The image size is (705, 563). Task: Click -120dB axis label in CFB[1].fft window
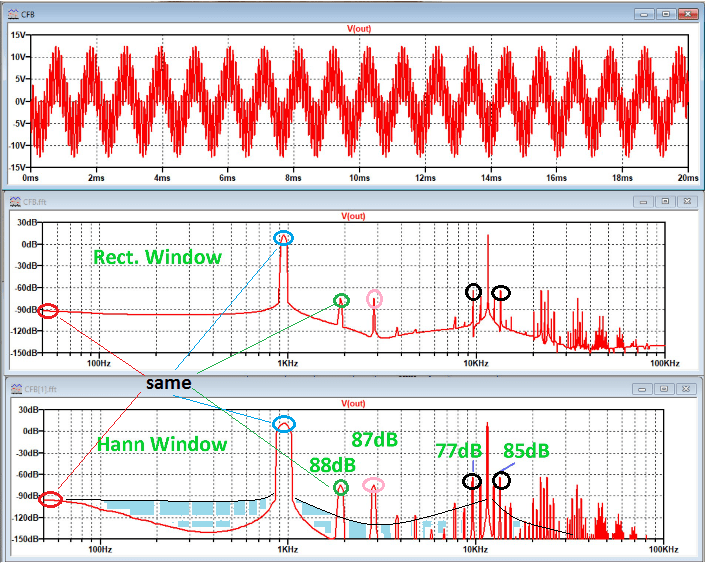click(x=25, y=518)
